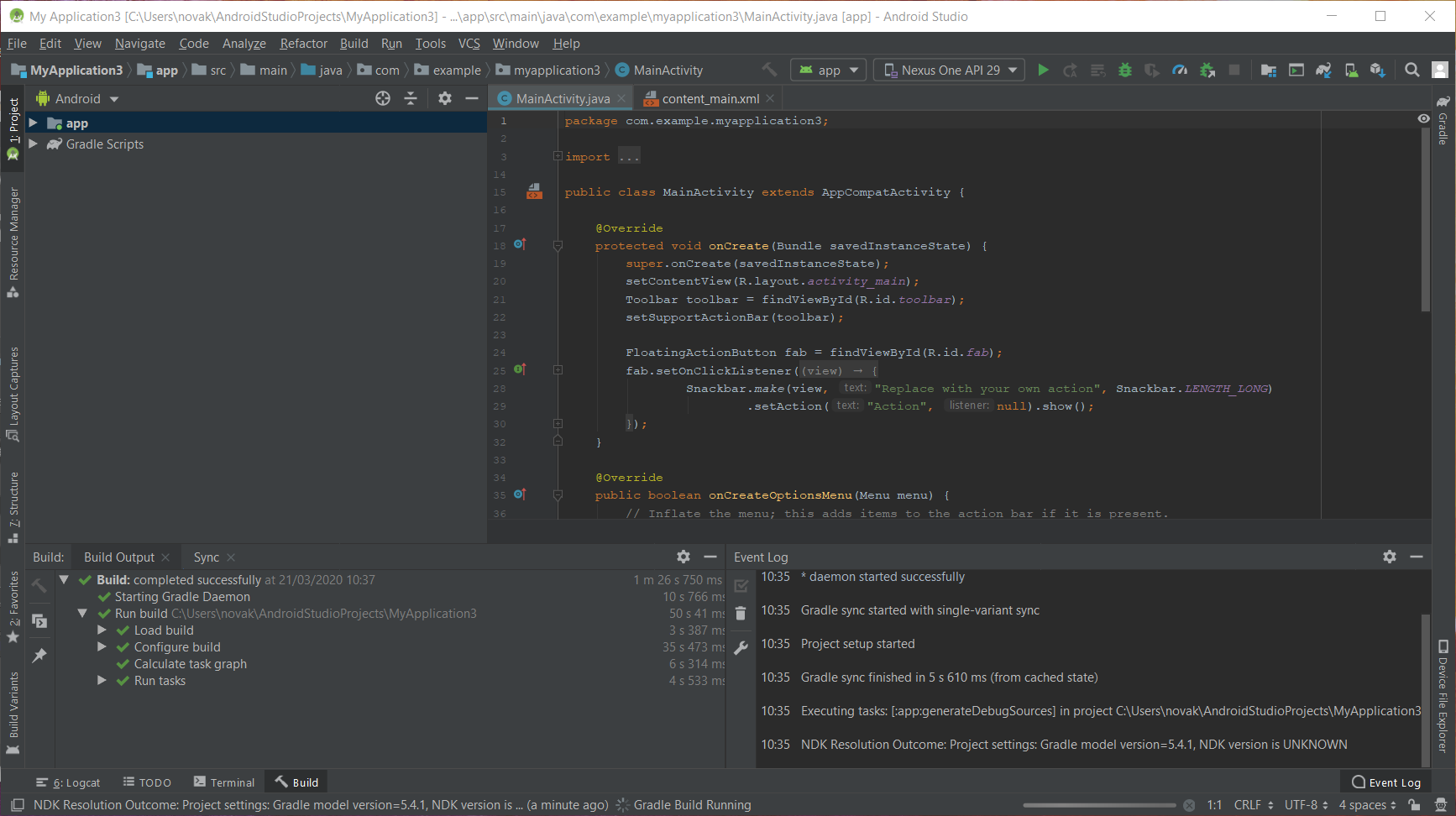
Task: Open Event Log settings wrench icon
Action: (x=741, y=647)
